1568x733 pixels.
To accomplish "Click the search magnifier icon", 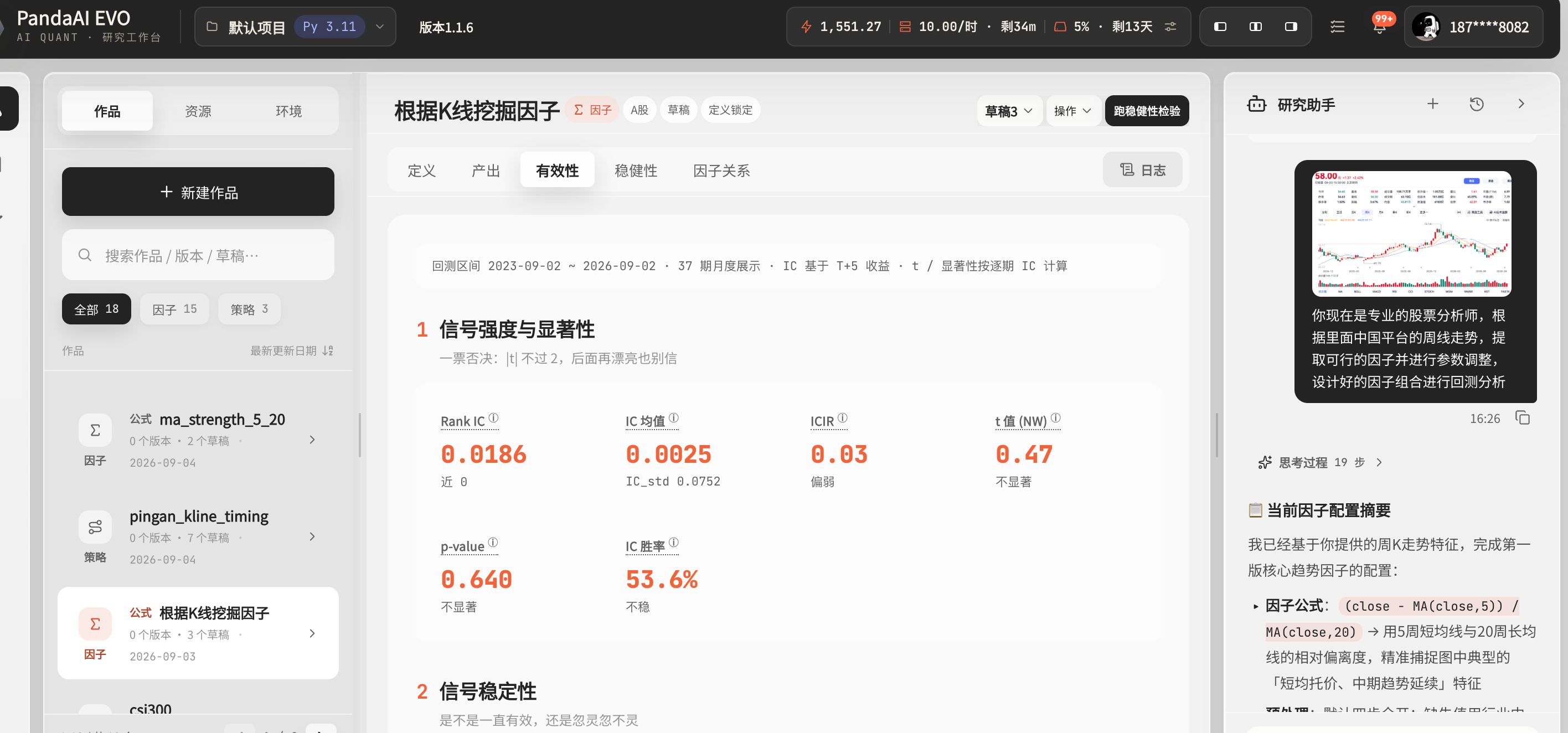I will coord(85,255).
